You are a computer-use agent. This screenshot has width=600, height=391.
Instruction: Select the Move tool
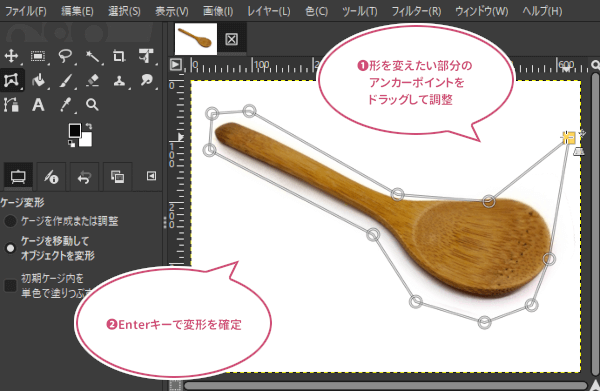[x=11, y=56]
